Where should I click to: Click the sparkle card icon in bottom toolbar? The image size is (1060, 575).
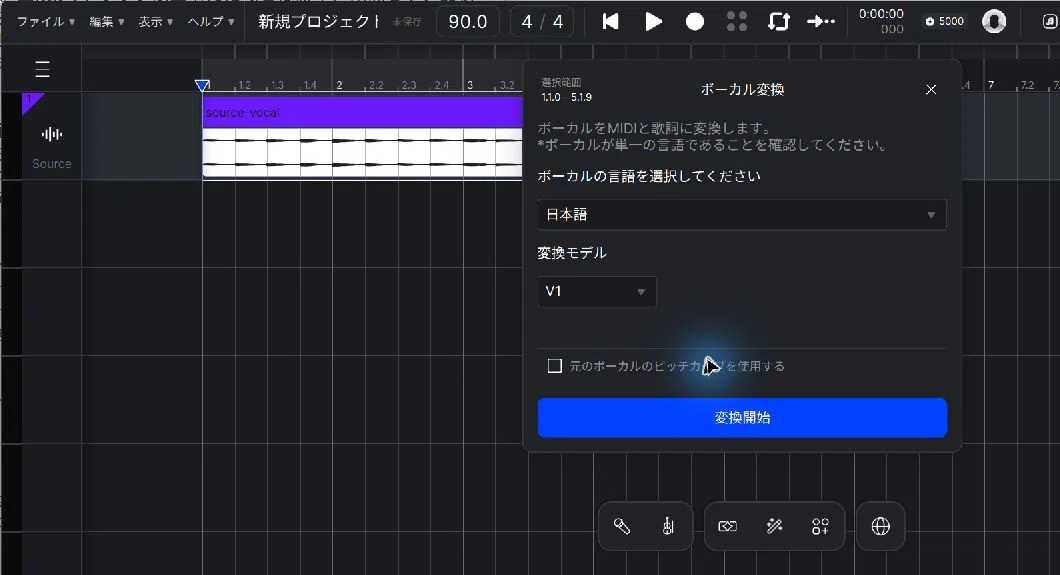point(727,526)
